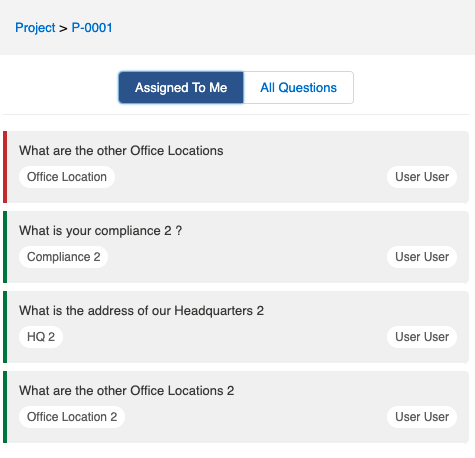Open the P-0001 breadcrumb link
This screenshot has height=458, width=475.
pos(92,28)
